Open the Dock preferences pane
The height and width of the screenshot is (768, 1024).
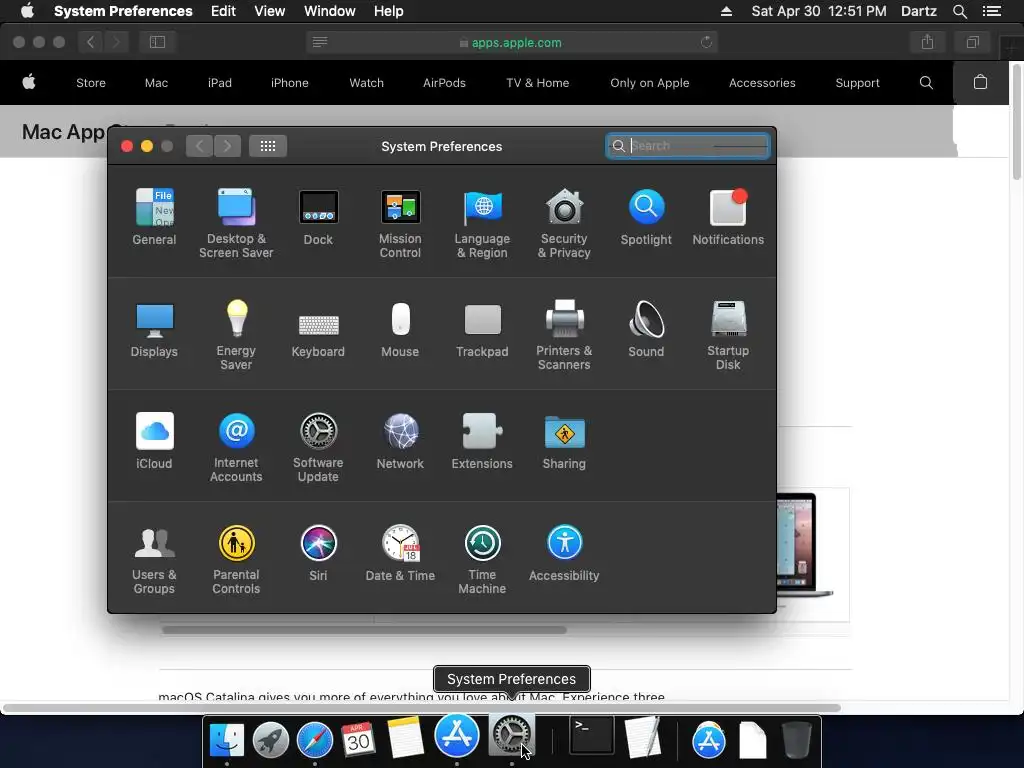tap(318, 217)
